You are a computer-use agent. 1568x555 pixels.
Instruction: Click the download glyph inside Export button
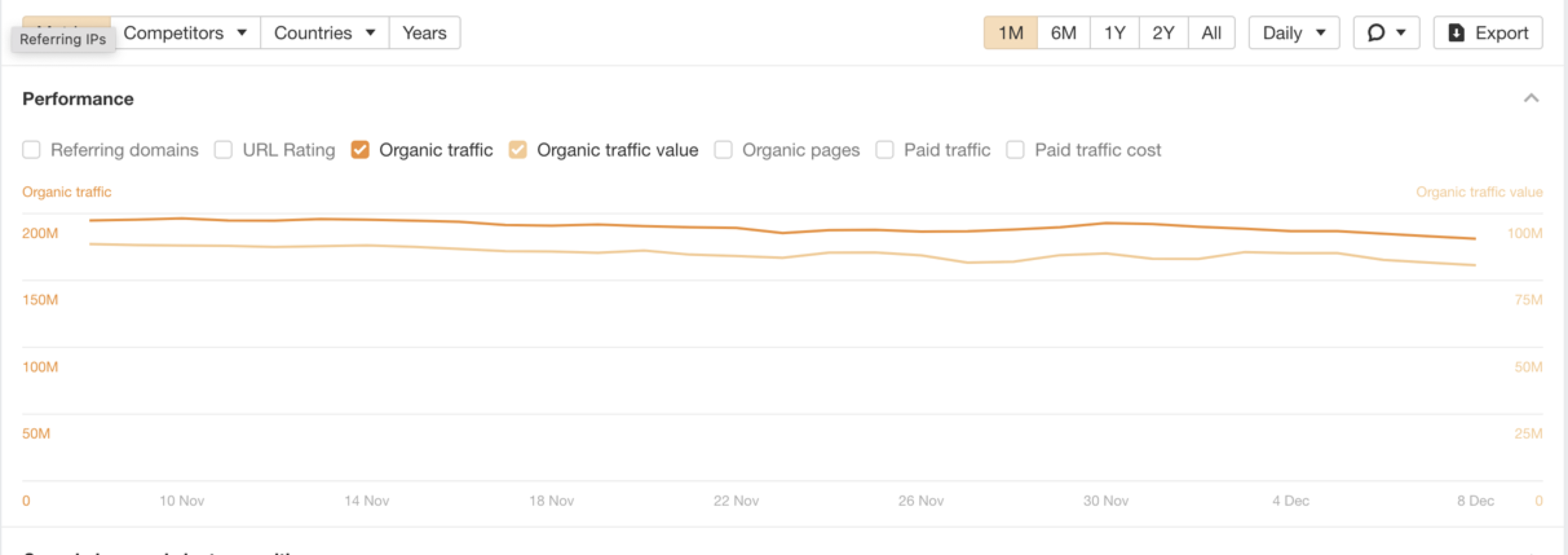[1456, 32]
